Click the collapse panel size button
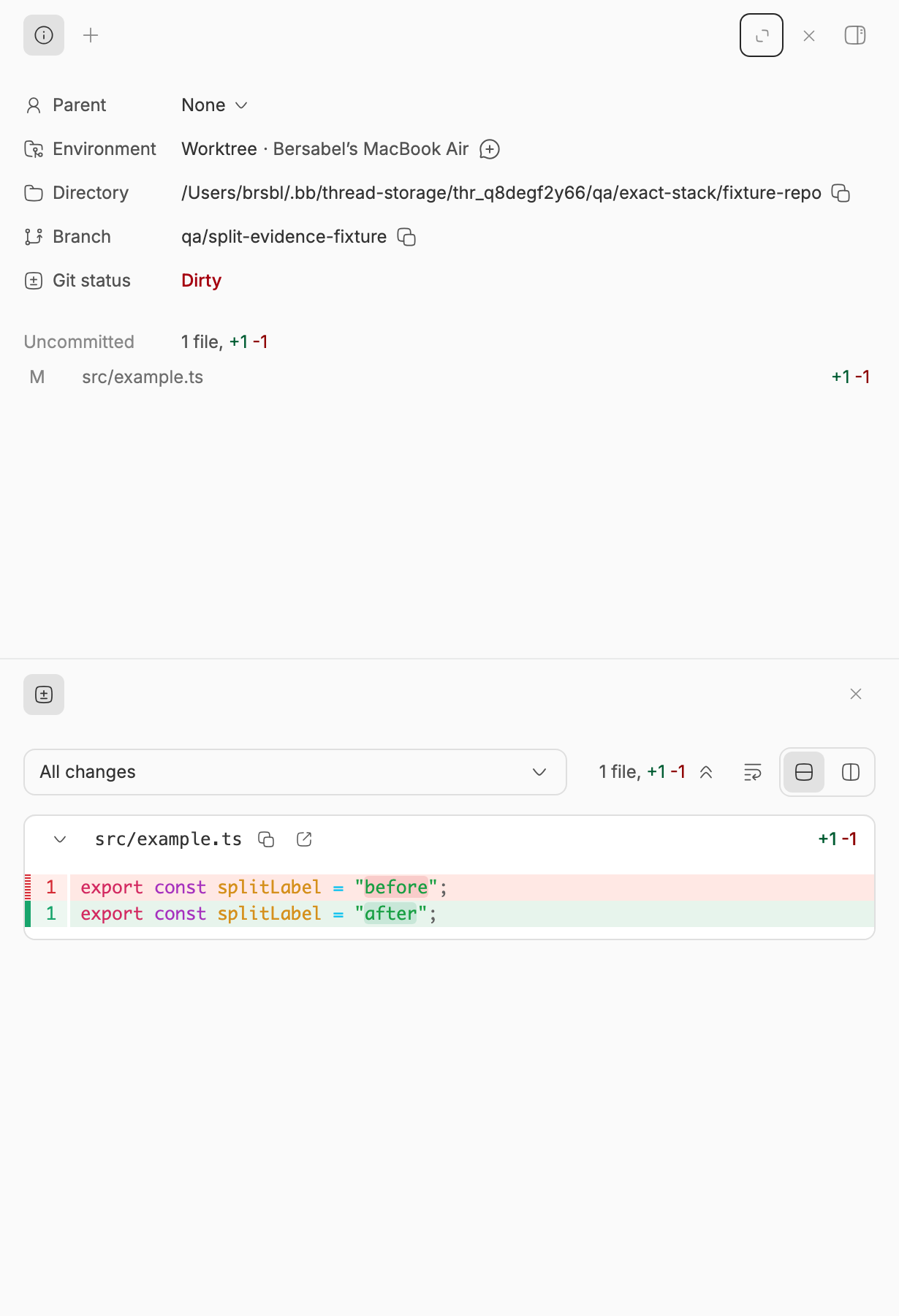 [x=762, y=35]
